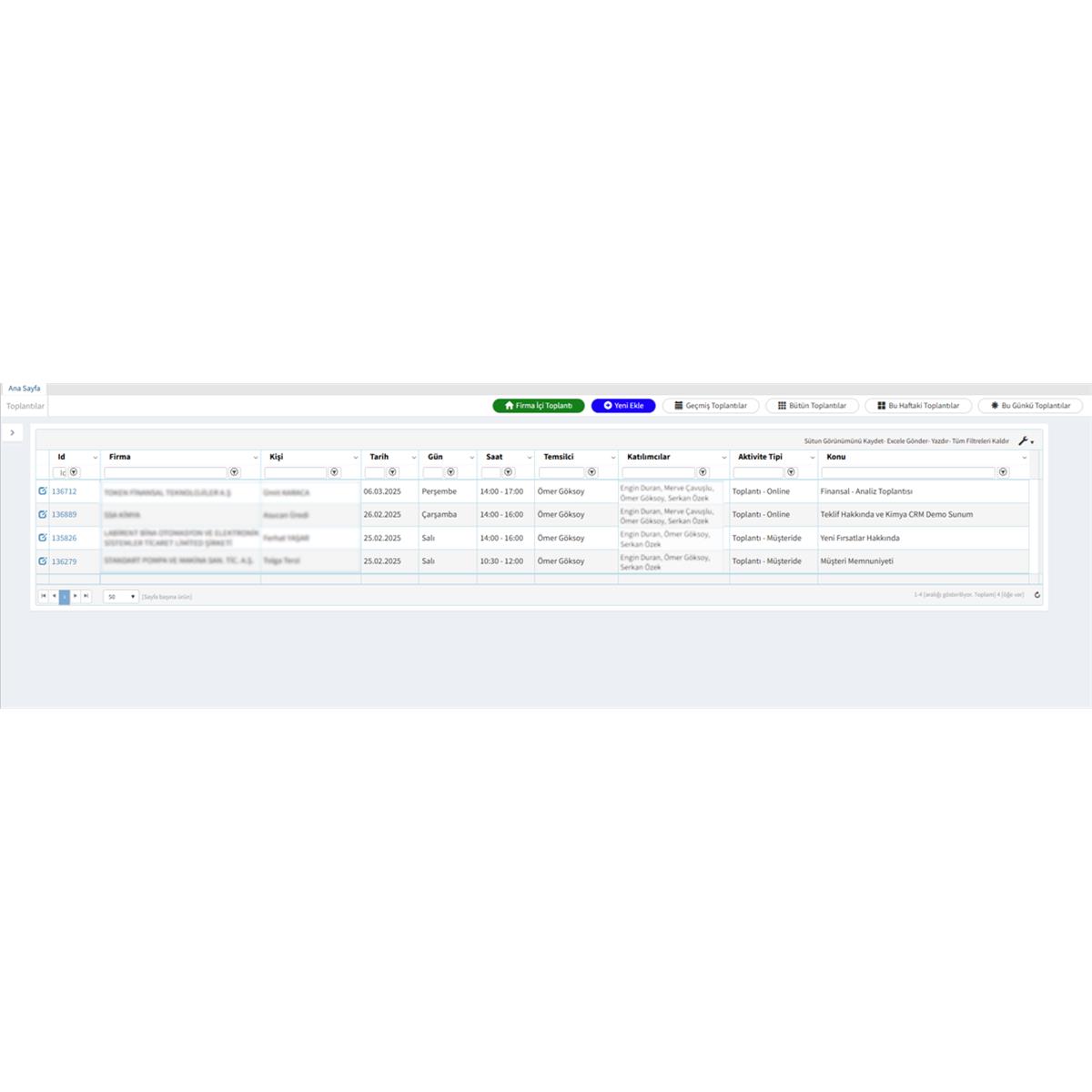The height and width of the screenshot is (1092, 1092).
Task: Go to the previous grid page
Action: [54, 597]
